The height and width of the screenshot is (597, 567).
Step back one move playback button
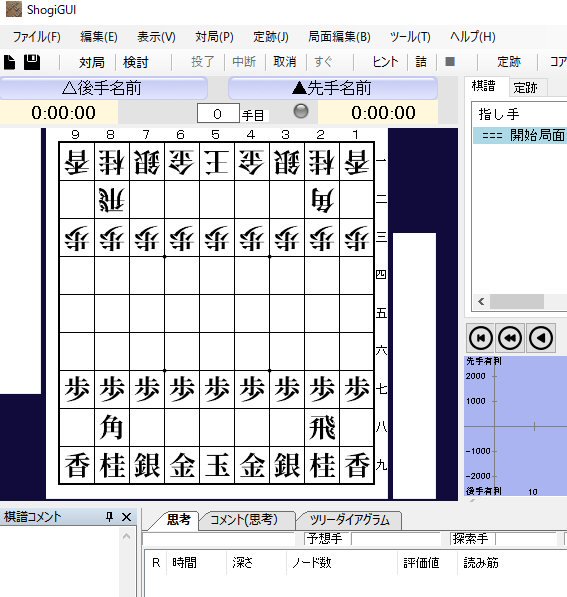(x=541, y=338)
